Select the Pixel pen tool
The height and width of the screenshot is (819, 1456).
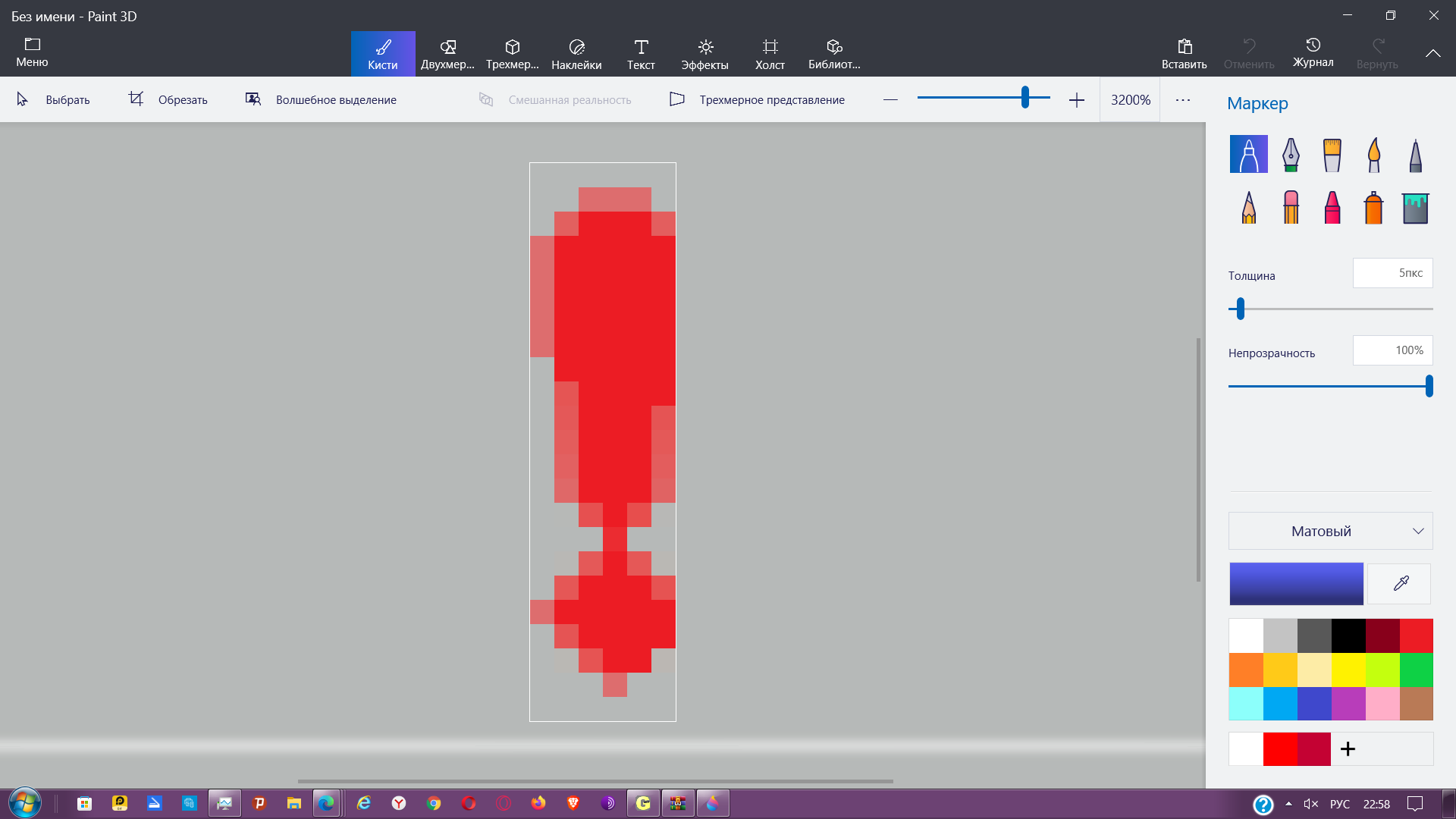click(1416, 154)
